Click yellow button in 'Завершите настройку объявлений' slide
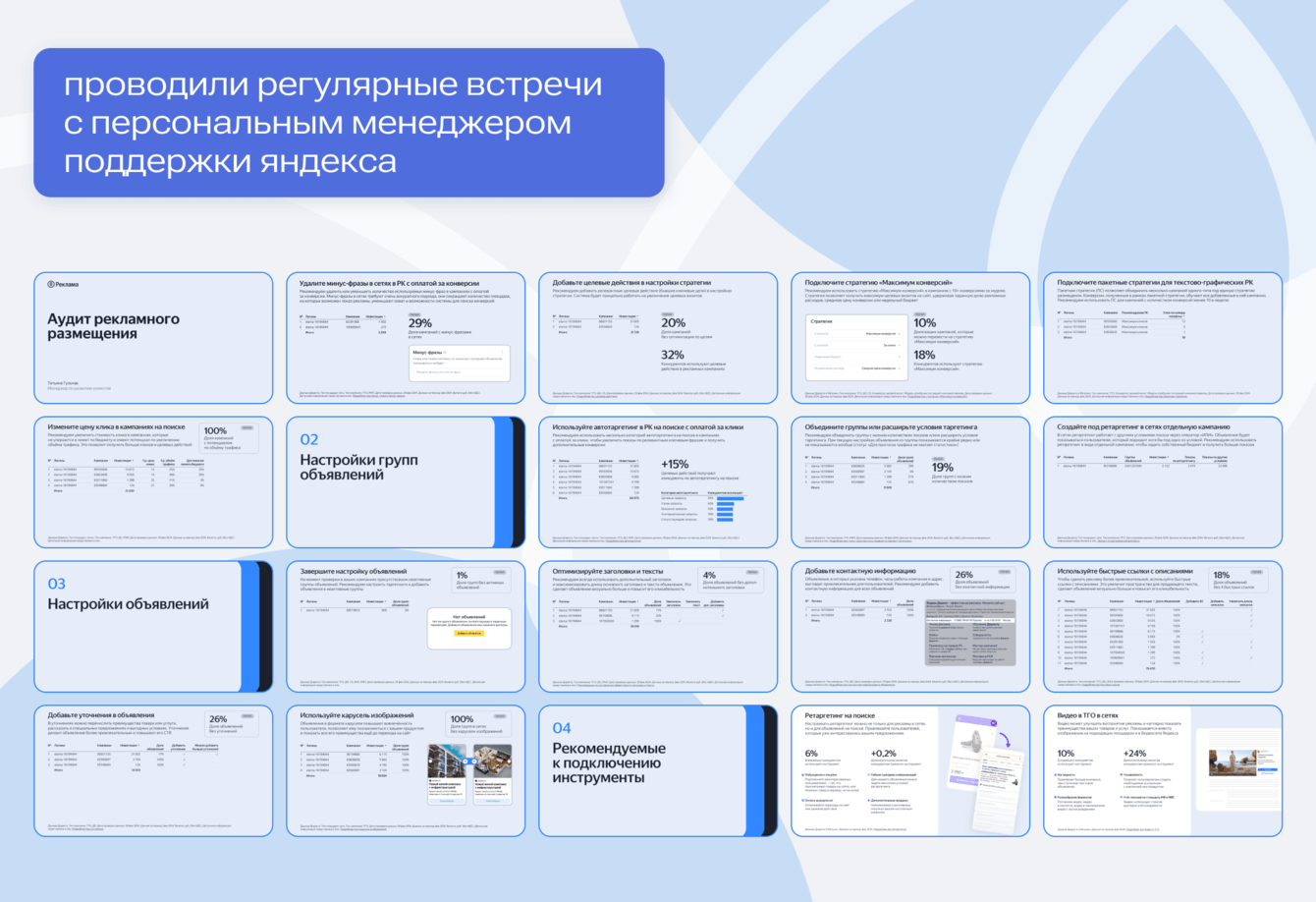This screenshot has height=902, width=1316. tap(468, 634)
